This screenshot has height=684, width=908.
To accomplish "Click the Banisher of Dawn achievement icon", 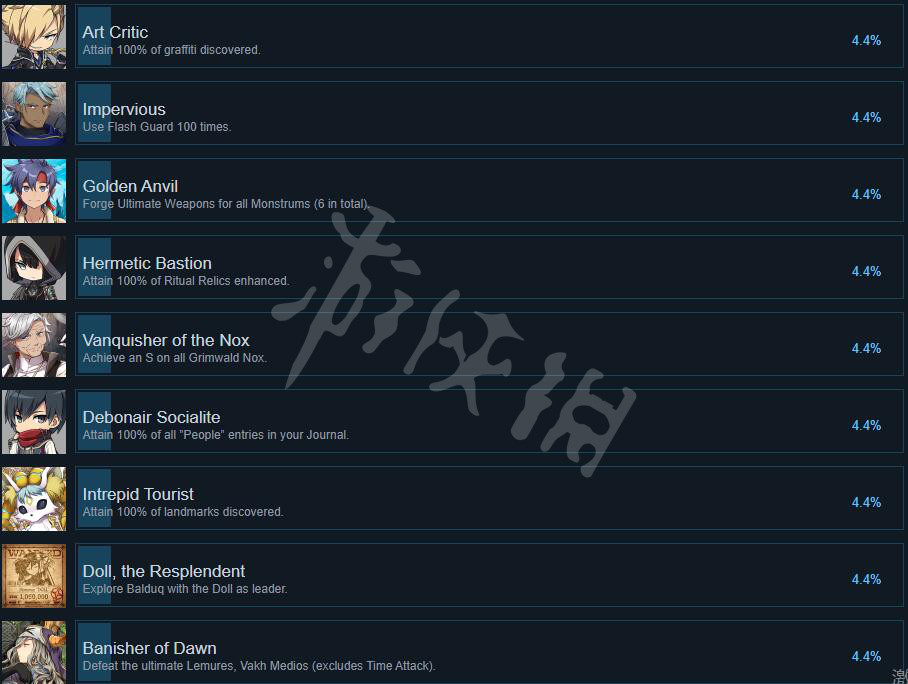I will [x=34, y=653].
